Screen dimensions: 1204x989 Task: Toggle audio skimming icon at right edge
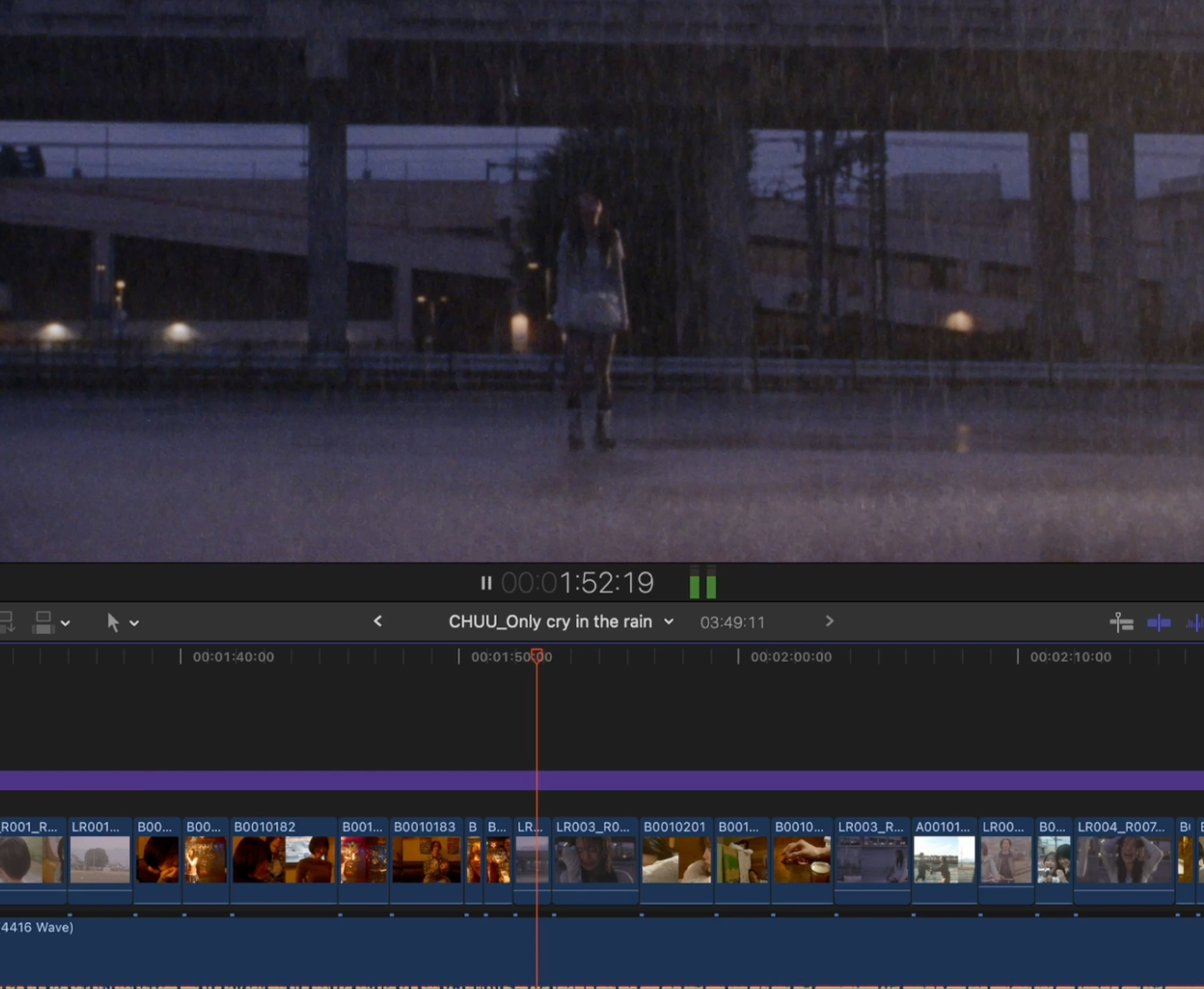point(1194,624)
